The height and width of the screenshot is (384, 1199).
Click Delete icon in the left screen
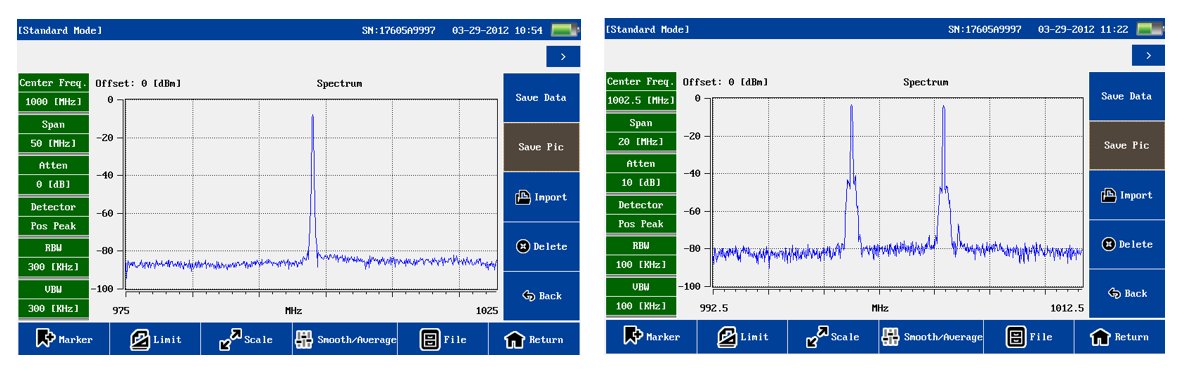click(x=523, y=246)
